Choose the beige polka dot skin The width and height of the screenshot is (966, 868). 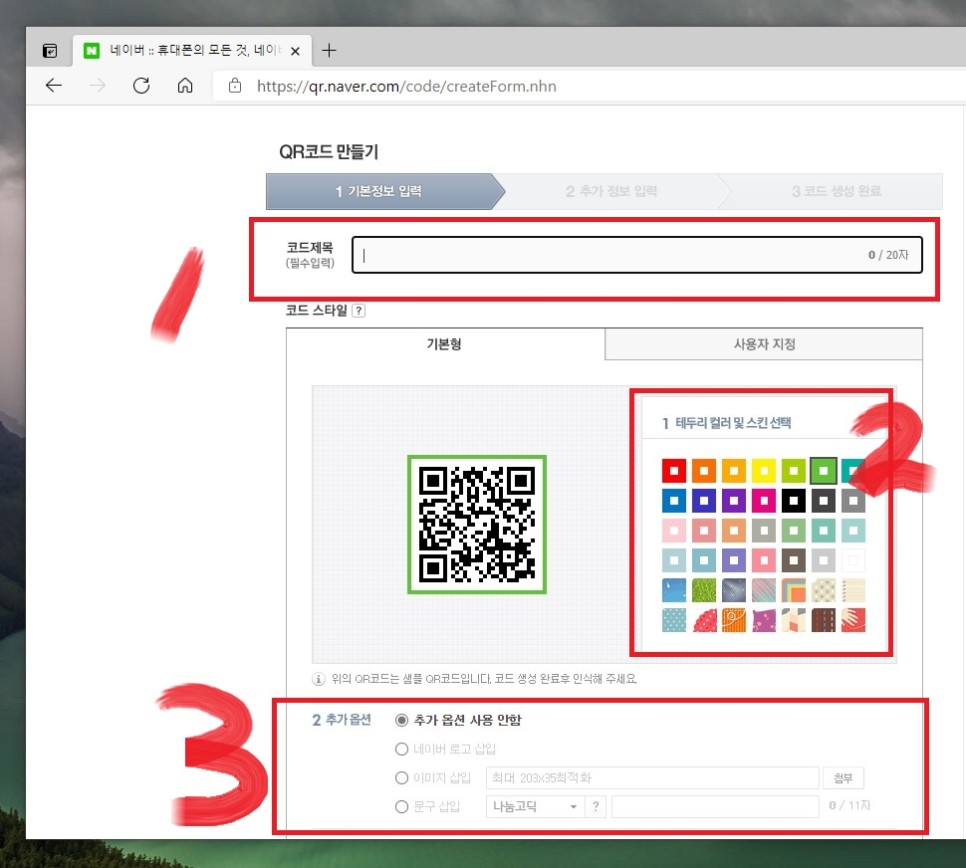(823, 590)
